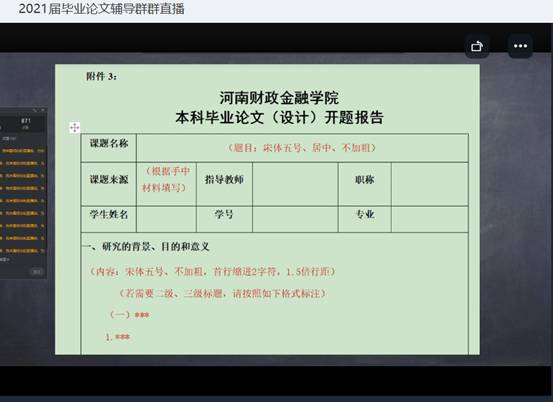This screenshot has width=553, height=402.
Task: Click the empty cell next to 指导教师
Action: click(295, 184)
